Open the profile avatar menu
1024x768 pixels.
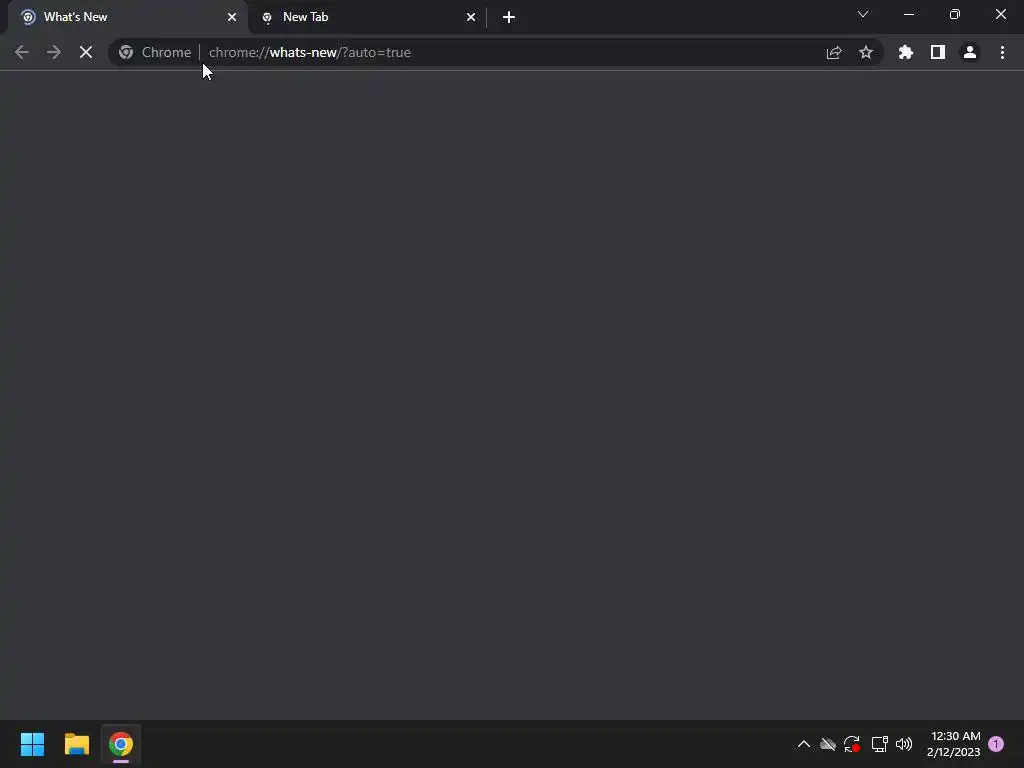click(x=970, y=52)
